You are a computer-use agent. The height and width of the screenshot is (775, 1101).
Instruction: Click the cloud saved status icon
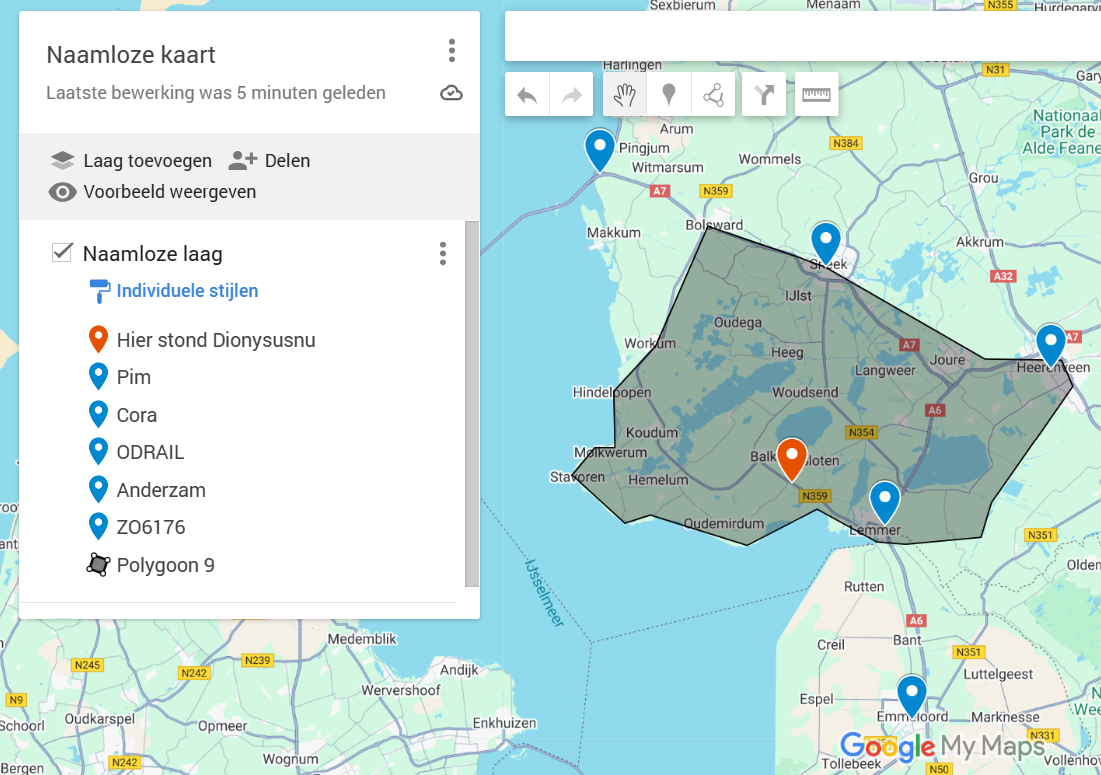tap(451, 93)
